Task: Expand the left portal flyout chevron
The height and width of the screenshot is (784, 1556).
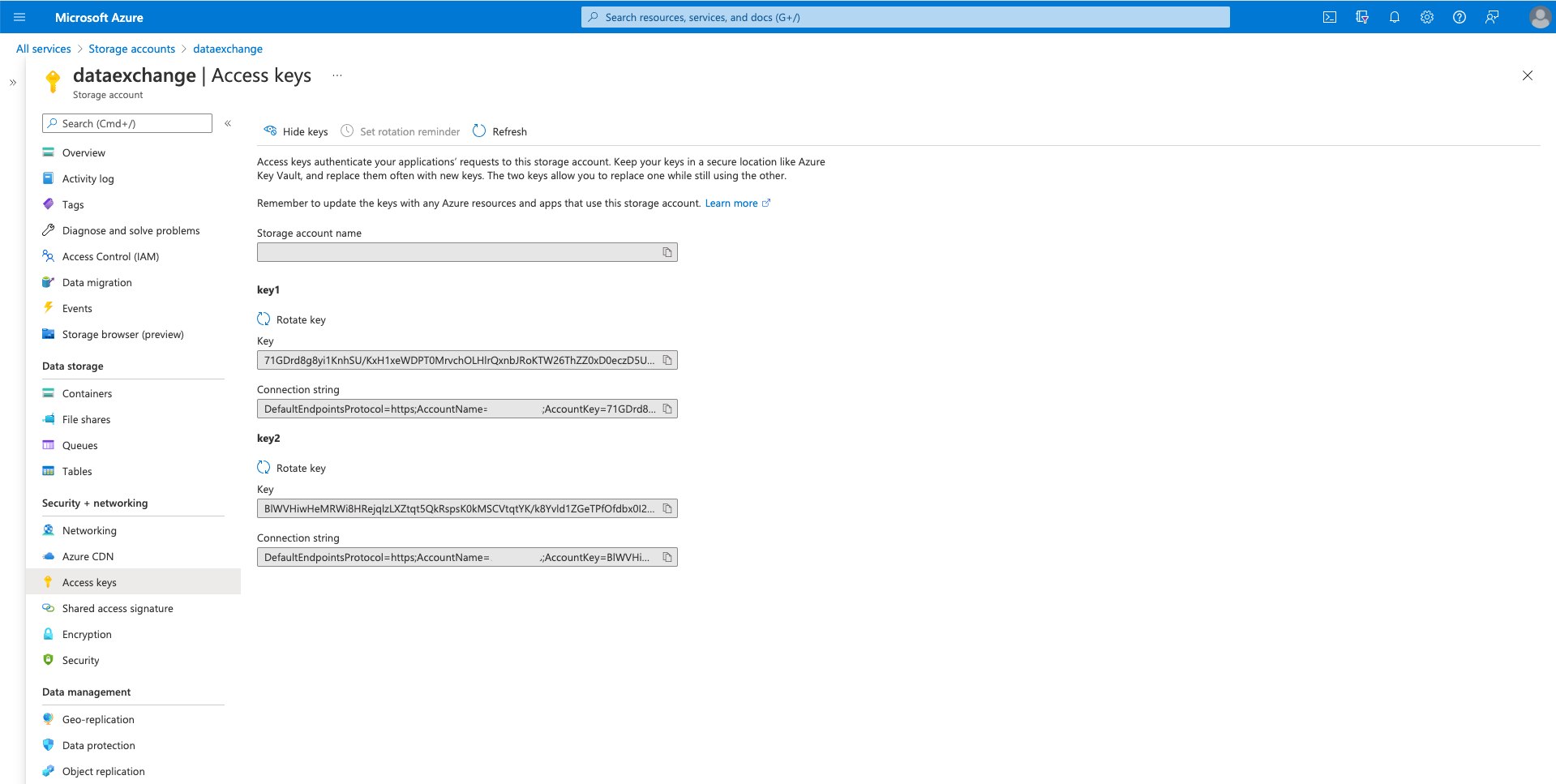Action: pos(13,83)
